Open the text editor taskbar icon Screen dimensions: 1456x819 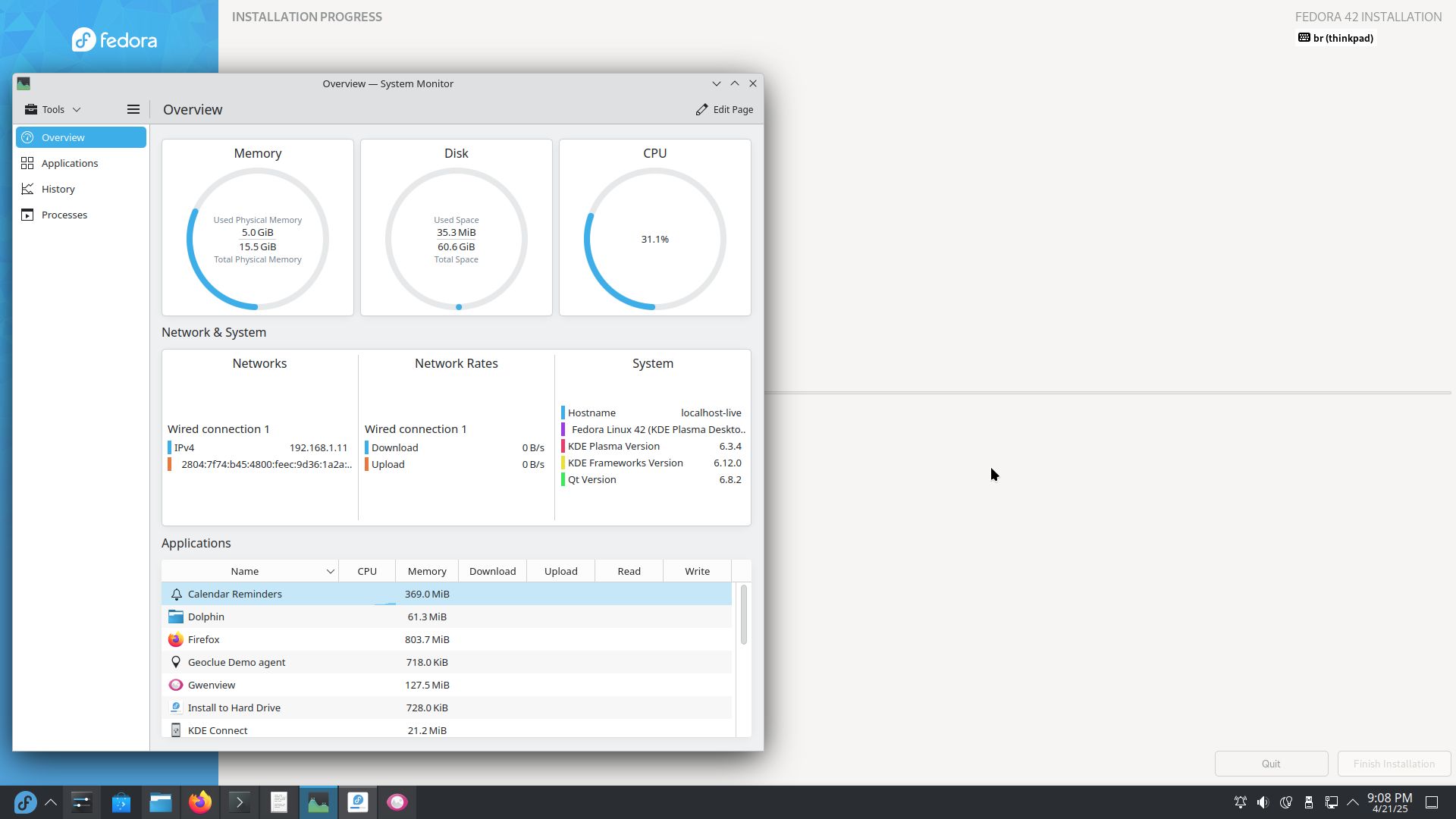coord(279,802)
